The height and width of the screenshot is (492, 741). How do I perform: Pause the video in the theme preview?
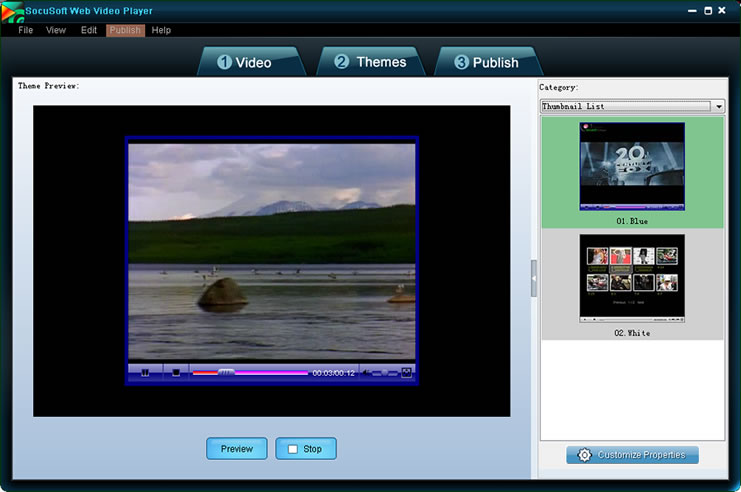click(x=145, y=373)
